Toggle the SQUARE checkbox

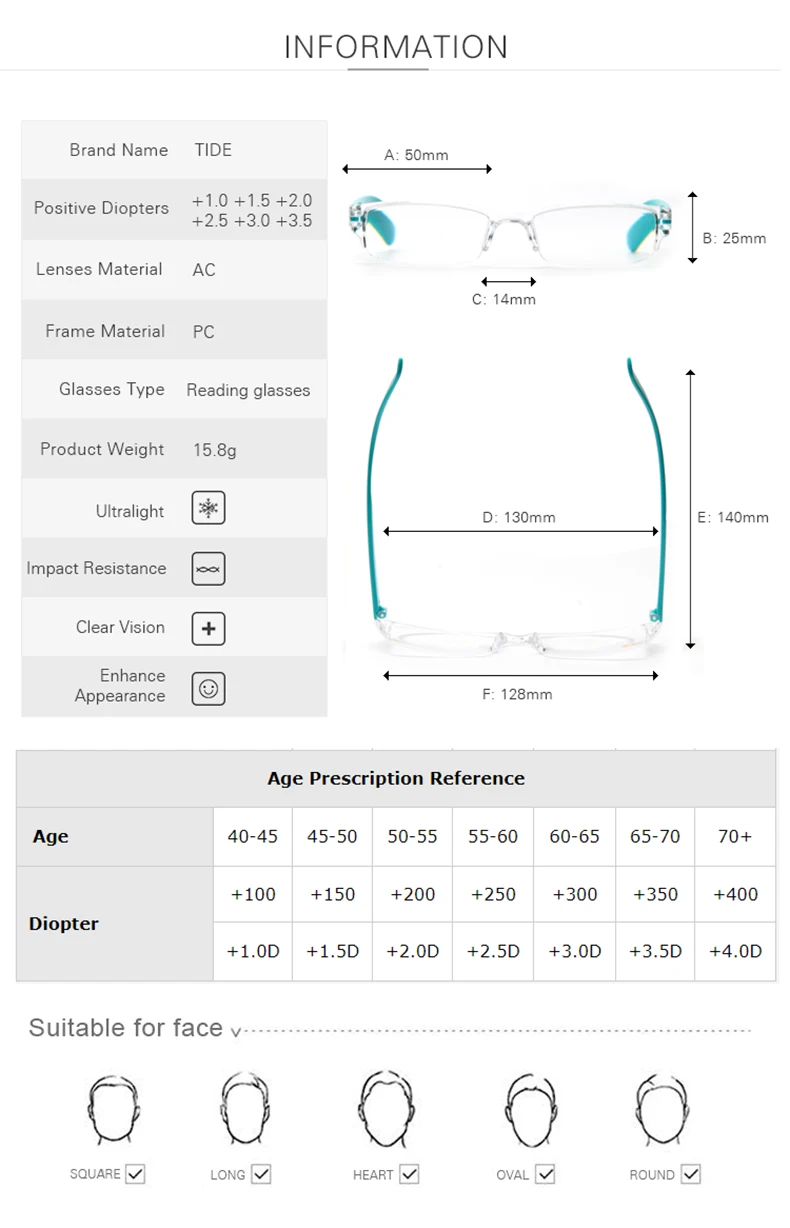click(x=135, y=1174)
